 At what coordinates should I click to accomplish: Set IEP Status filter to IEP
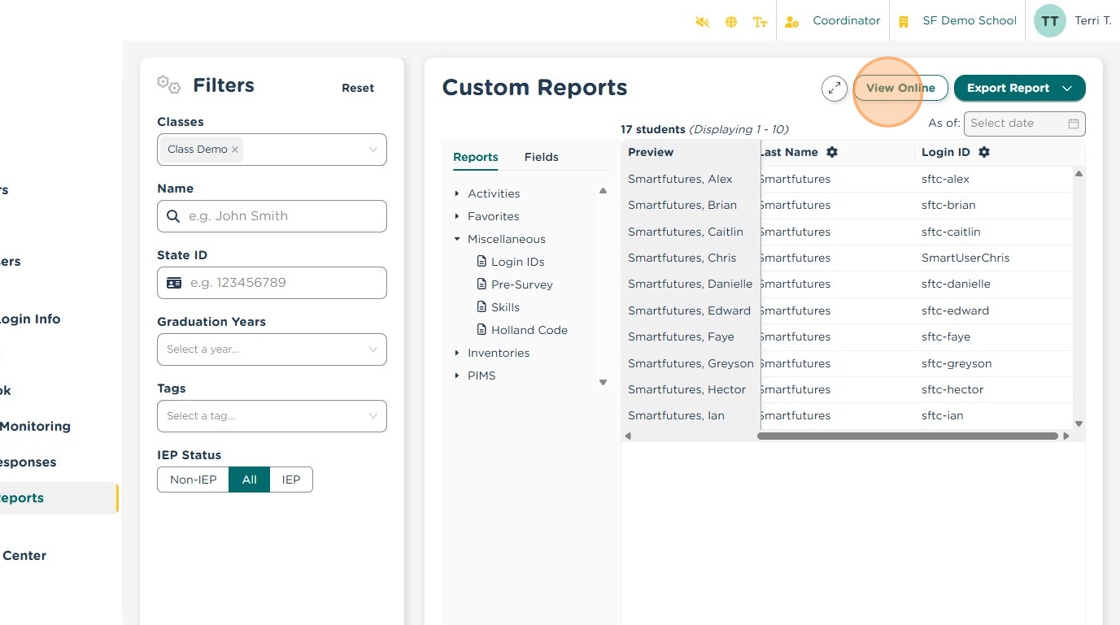[291, 480]
